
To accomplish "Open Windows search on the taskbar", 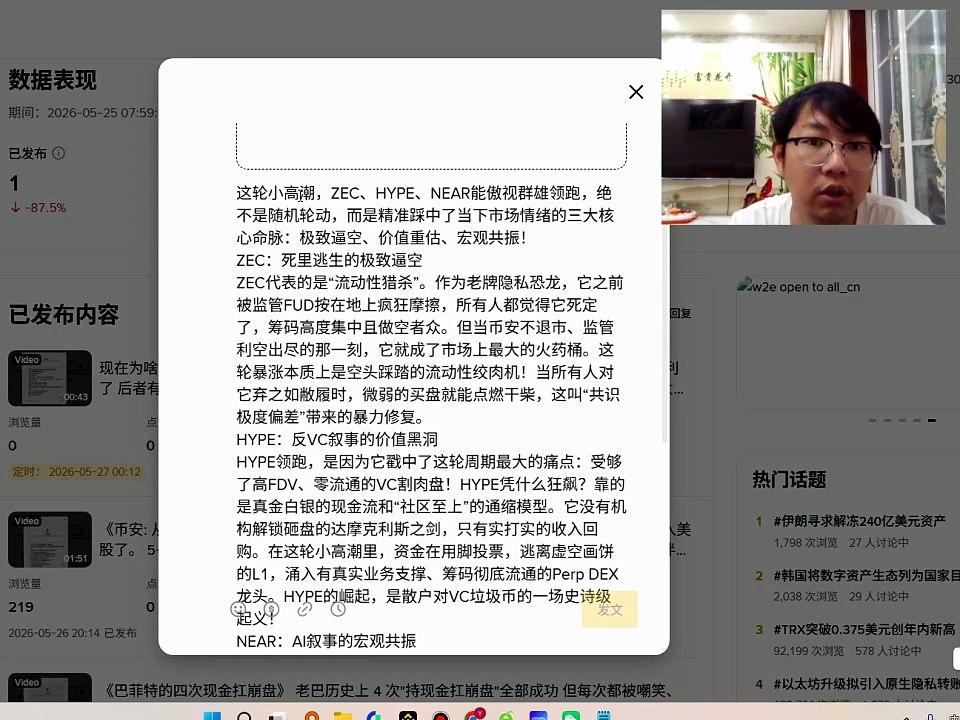I will tap(244, 716).
